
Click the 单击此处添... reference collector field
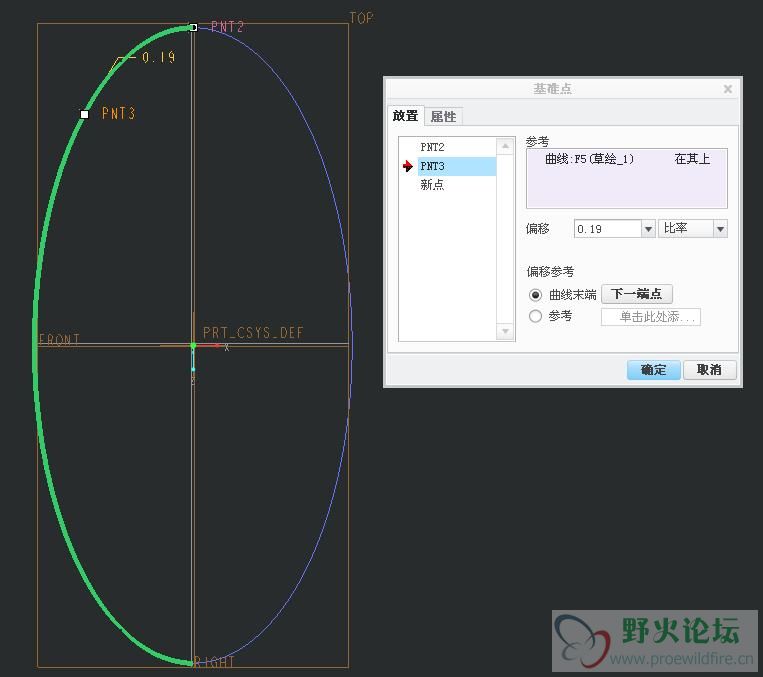651,317
